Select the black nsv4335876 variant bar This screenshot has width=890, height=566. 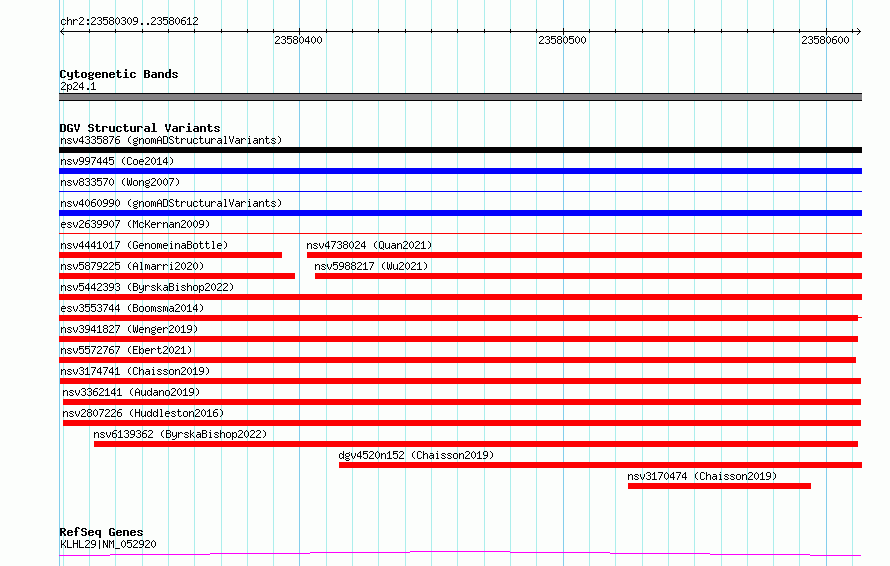click(460, 150)
